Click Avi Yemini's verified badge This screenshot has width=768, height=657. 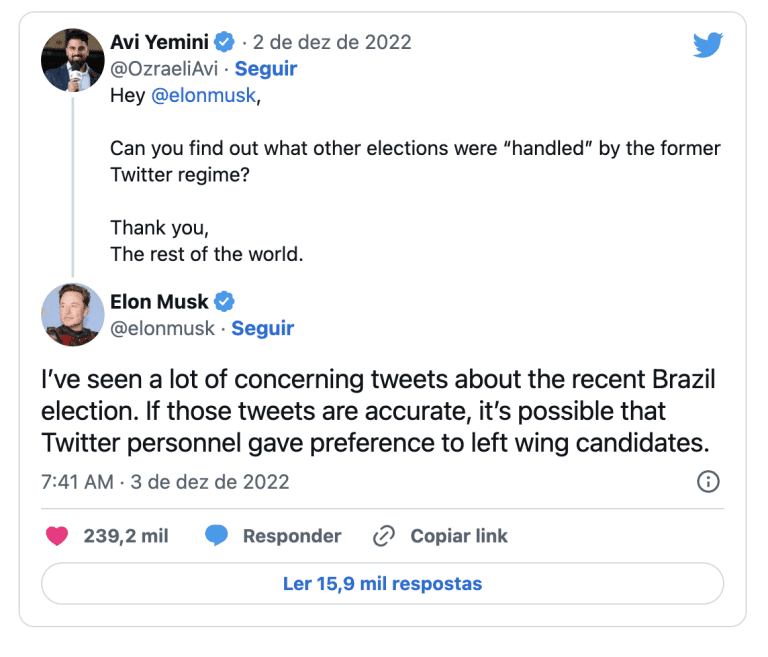226,43
